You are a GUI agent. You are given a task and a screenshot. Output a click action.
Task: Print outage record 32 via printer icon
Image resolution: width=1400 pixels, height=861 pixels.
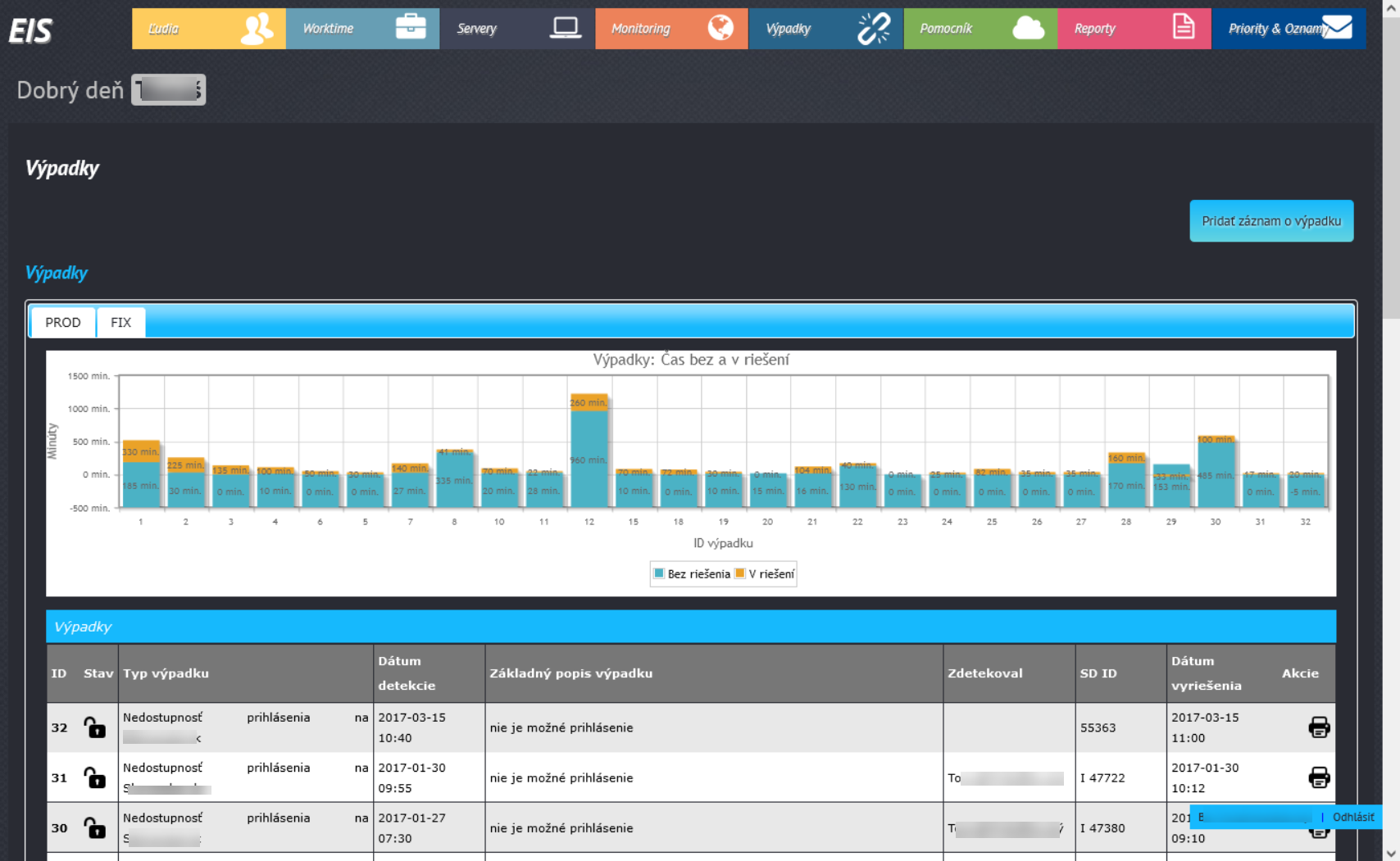(1320, 727)
